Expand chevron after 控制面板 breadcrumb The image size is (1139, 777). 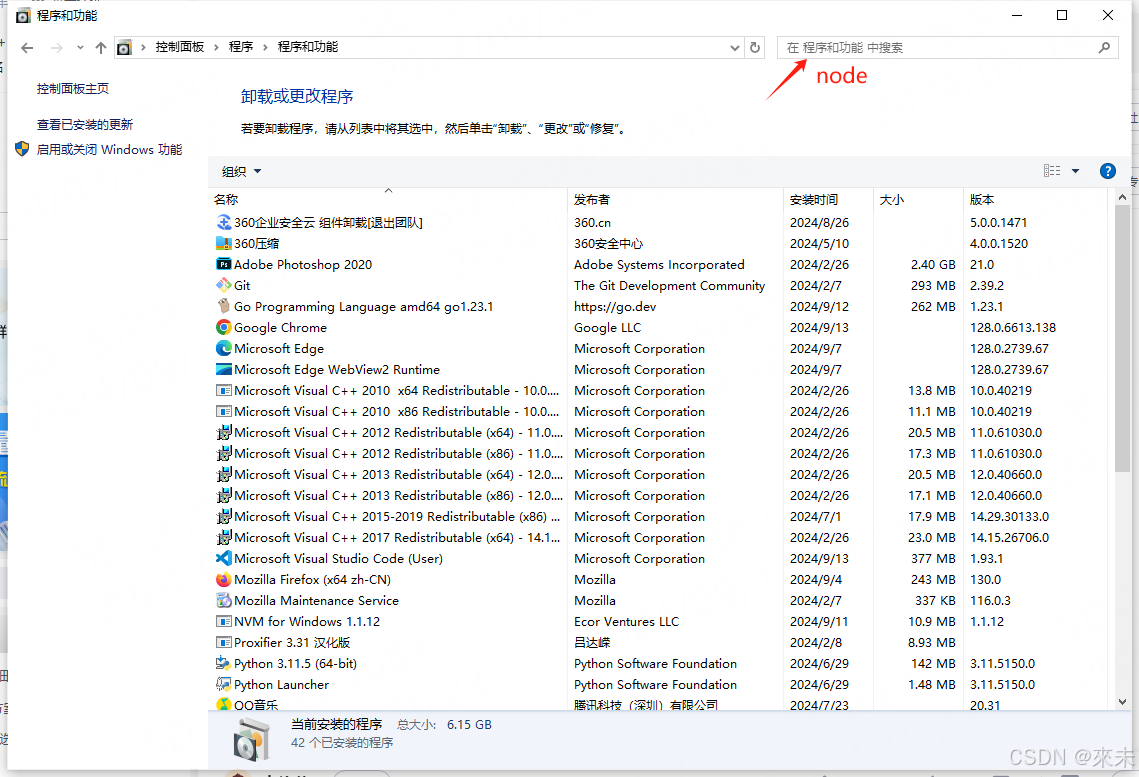[x=216, y=47]
